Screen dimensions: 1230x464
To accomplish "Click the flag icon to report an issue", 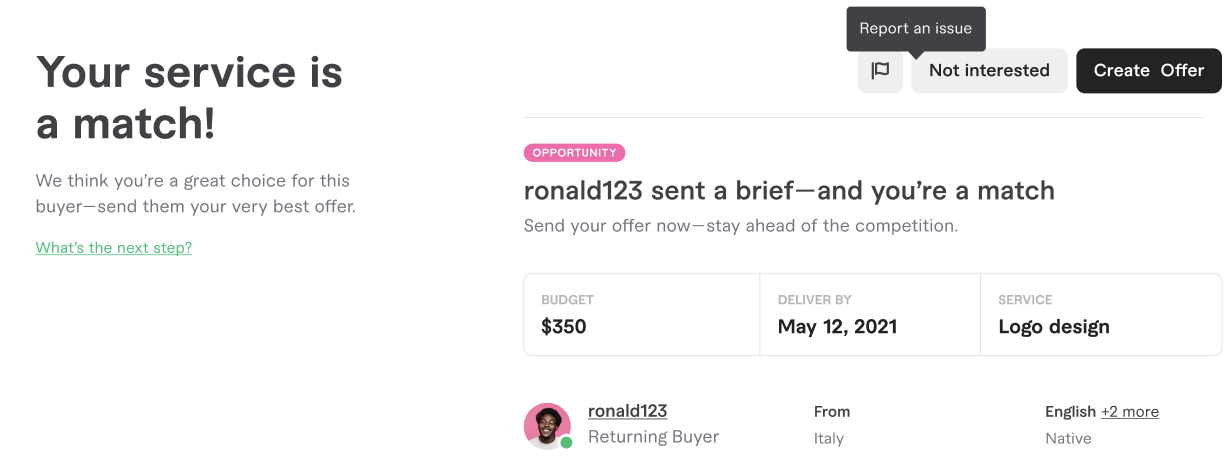I will click(x=880, y=71).
